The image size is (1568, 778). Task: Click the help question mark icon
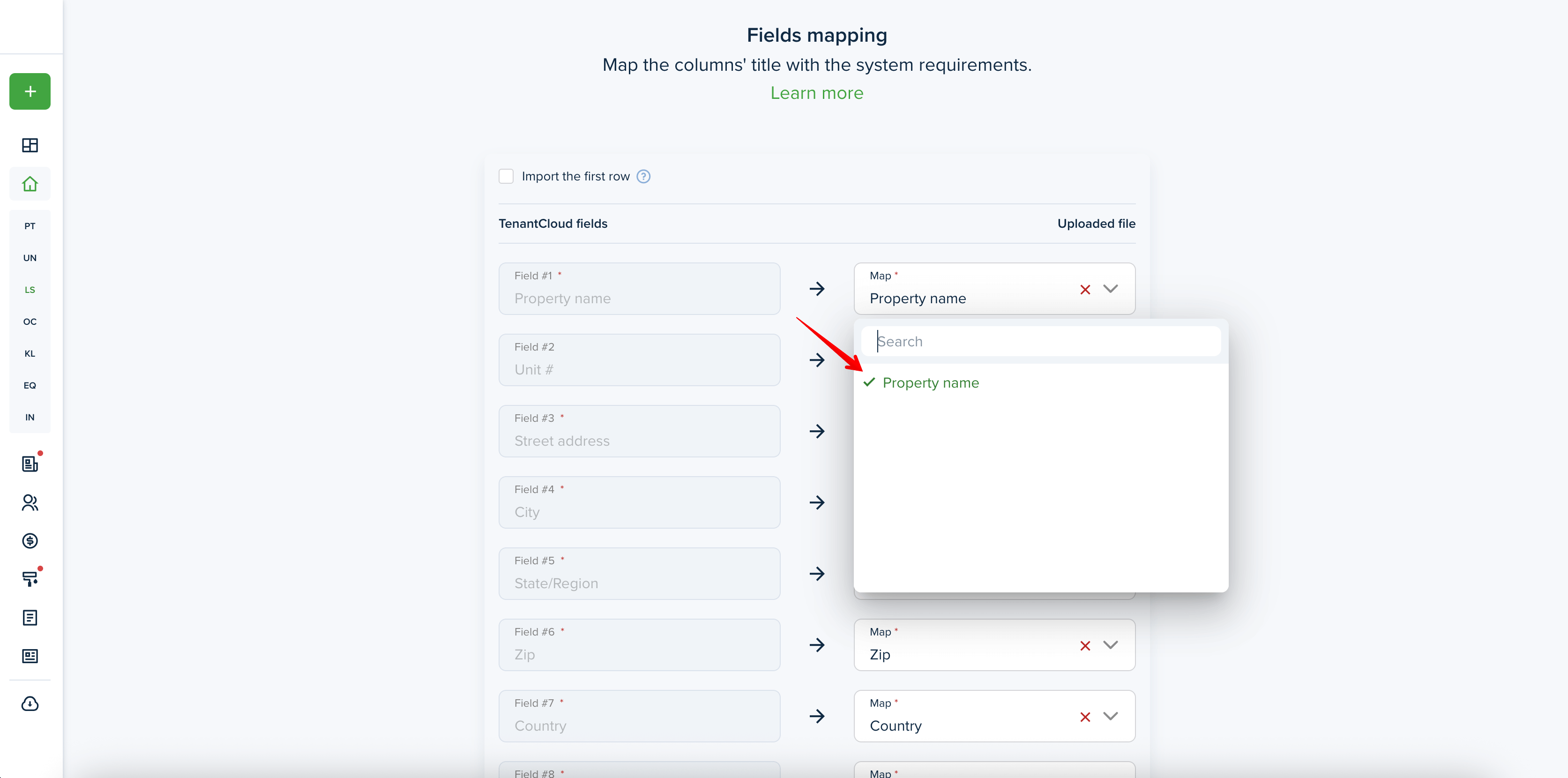click(643, 177)
